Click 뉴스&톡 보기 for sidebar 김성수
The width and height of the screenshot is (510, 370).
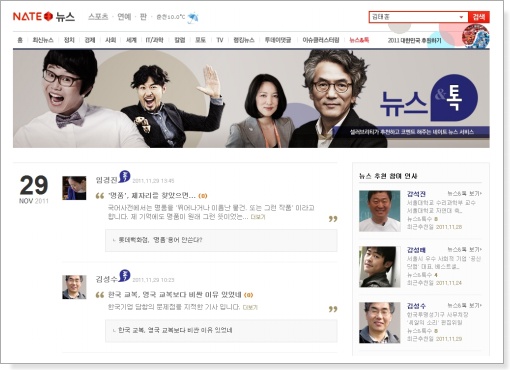click(464, 305)
